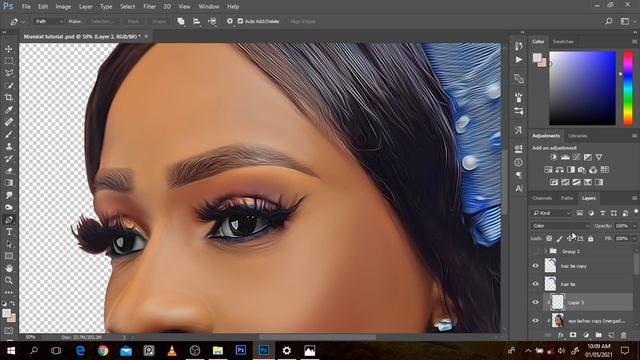640x360 pixels.
Task: Select the Eraser tool
Action: coord(9,171)
